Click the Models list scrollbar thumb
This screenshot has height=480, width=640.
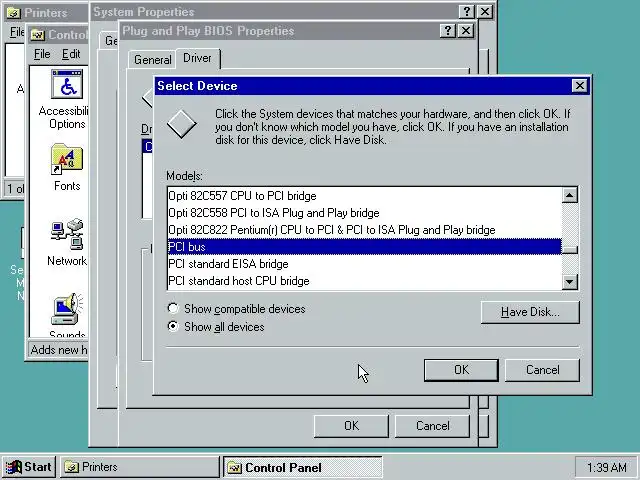tap(569, 250)
